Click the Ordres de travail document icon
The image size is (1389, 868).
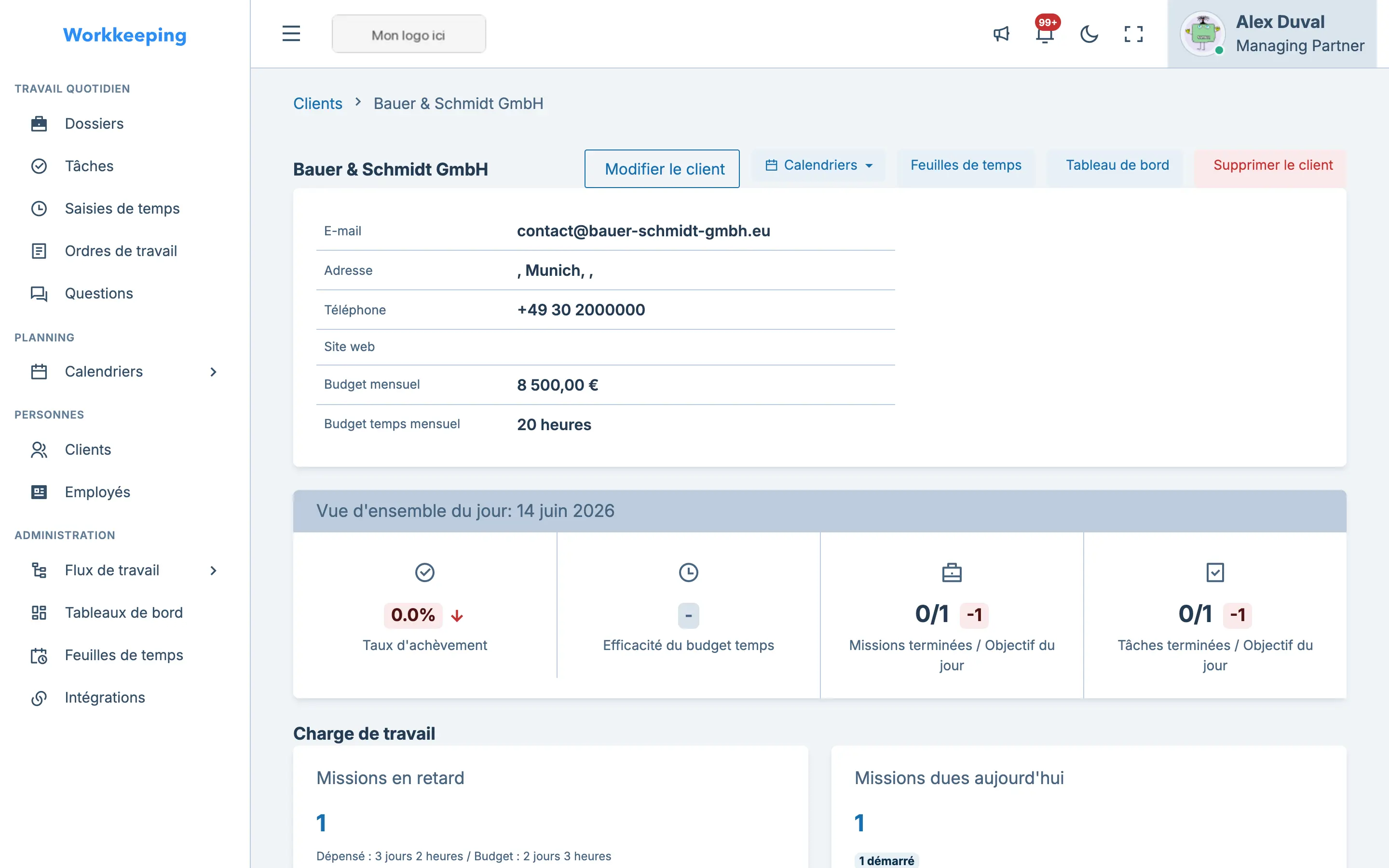tap(39, 251)
